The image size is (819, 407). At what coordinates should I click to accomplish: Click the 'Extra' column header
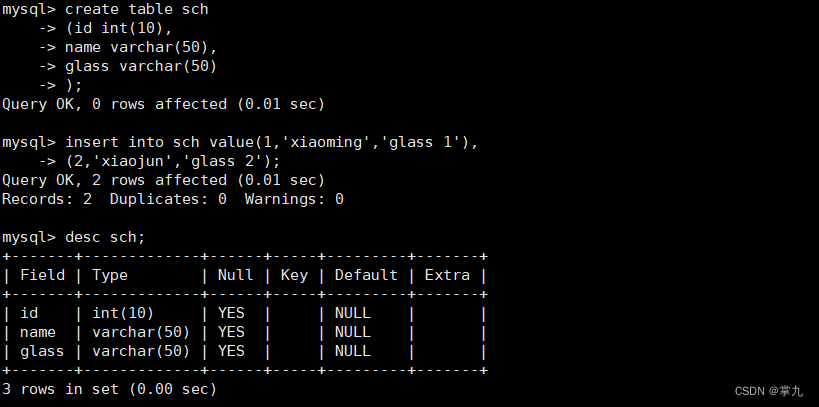coord(447,275)
